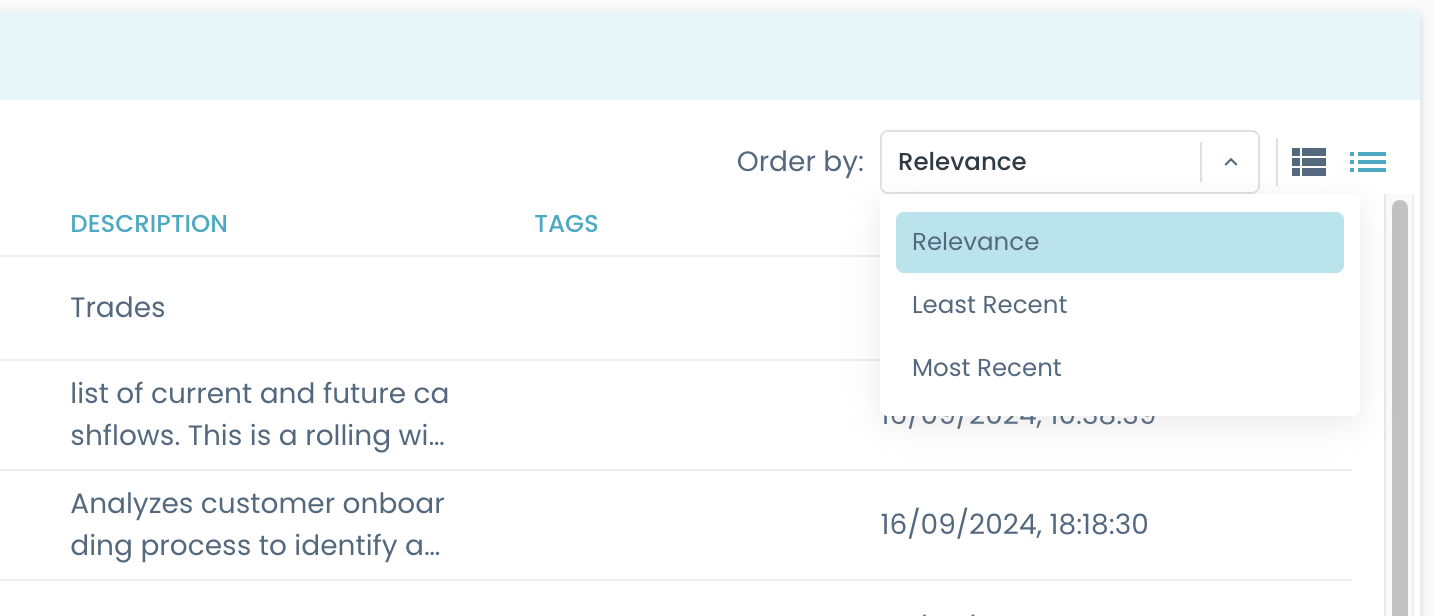The image size is (1434, 616).
Task: Open the customer onboarding analysis entry
Action: 256,524
